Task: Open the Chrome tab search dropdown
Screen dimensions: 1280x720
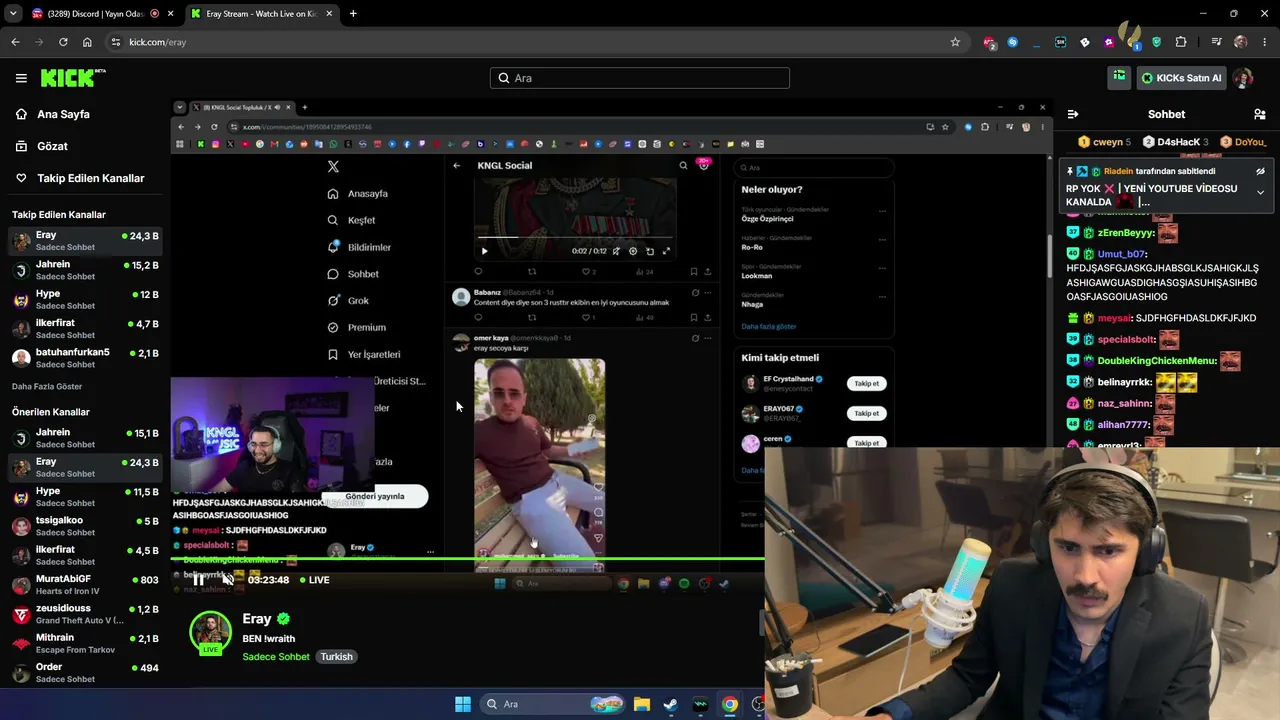Action: coord(13,14)
